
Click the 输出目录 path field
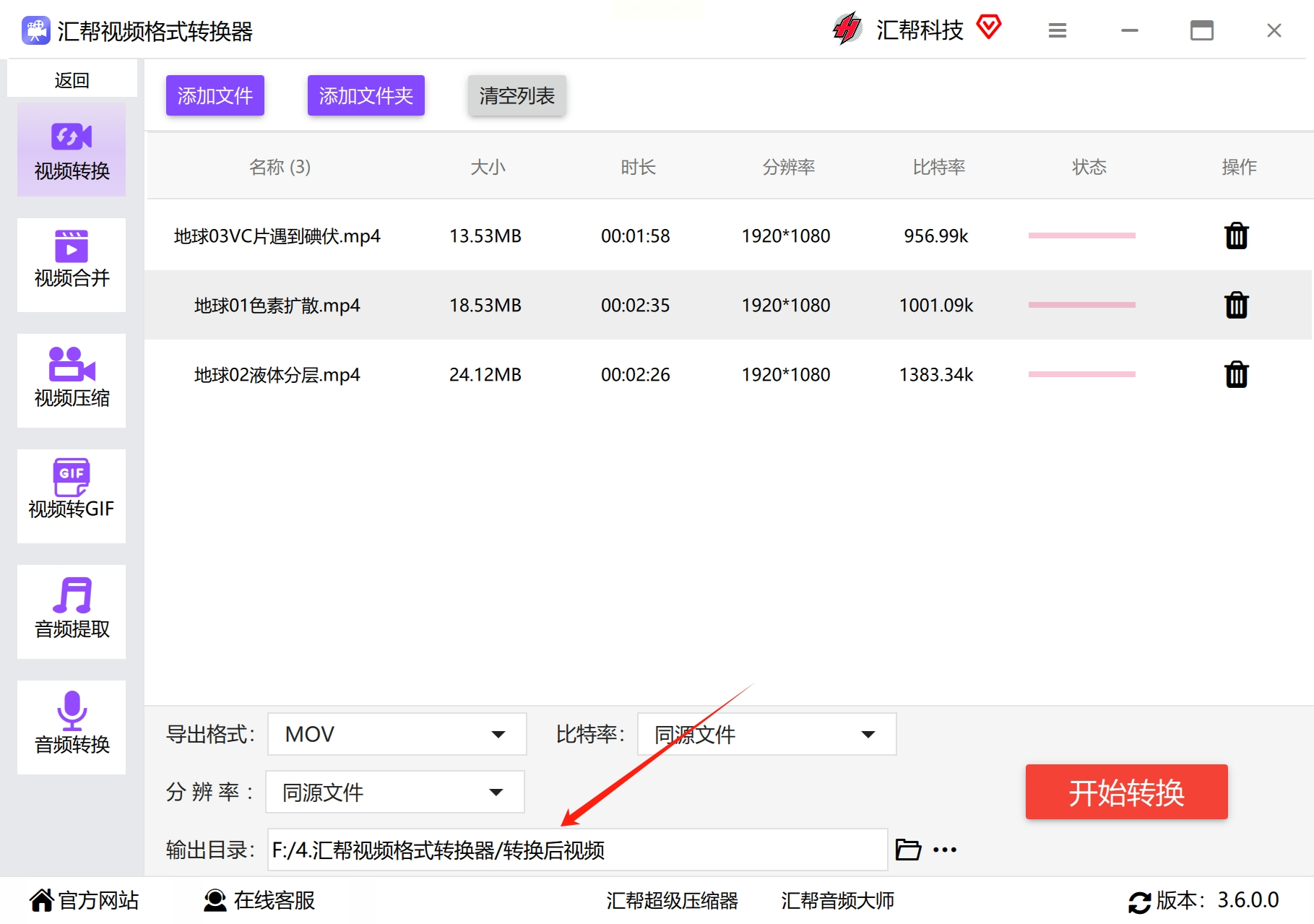tap(576, 850)
